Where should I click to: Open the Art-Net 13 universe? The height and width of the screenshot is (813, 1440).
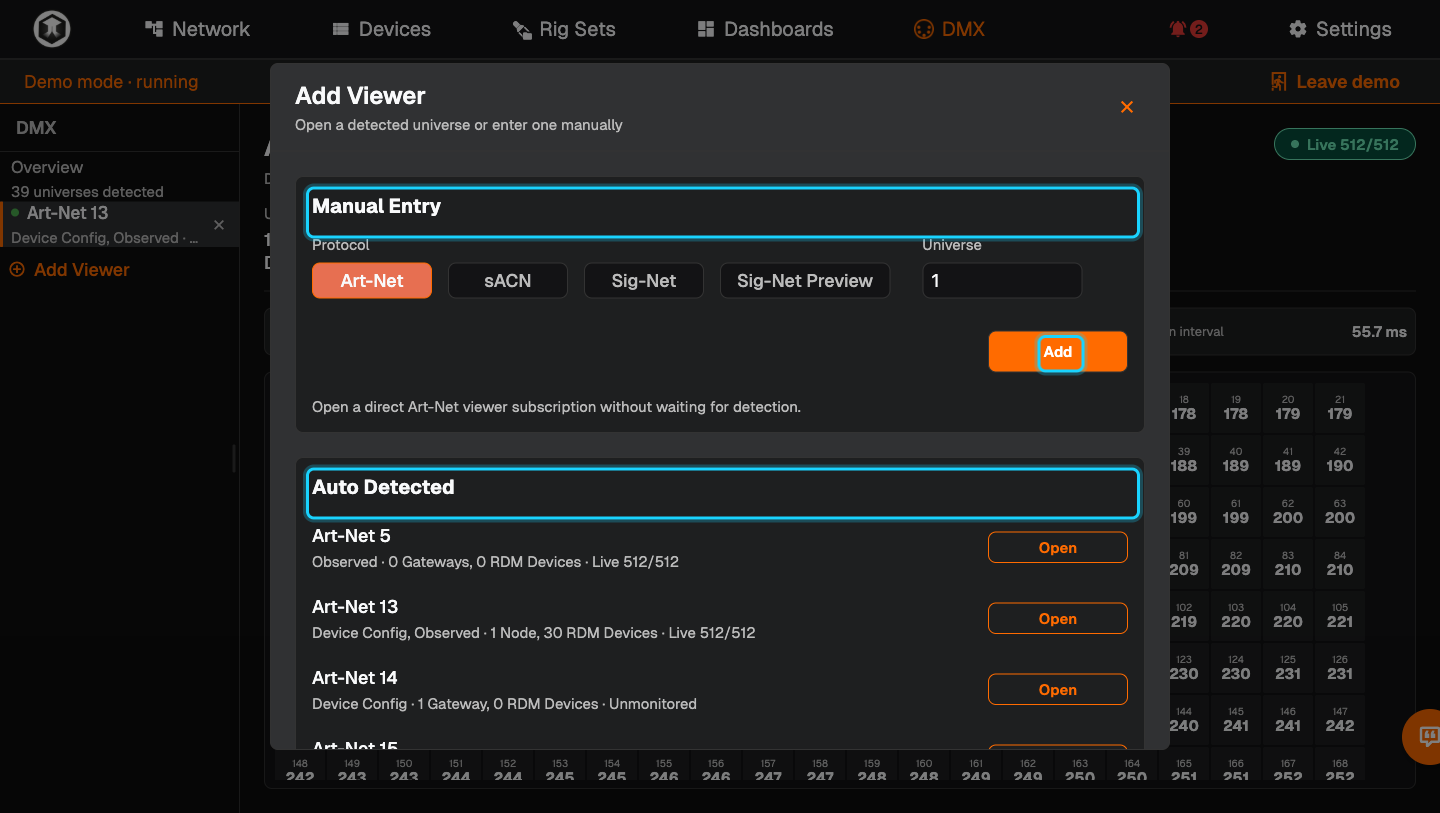tap(1058, 619)
